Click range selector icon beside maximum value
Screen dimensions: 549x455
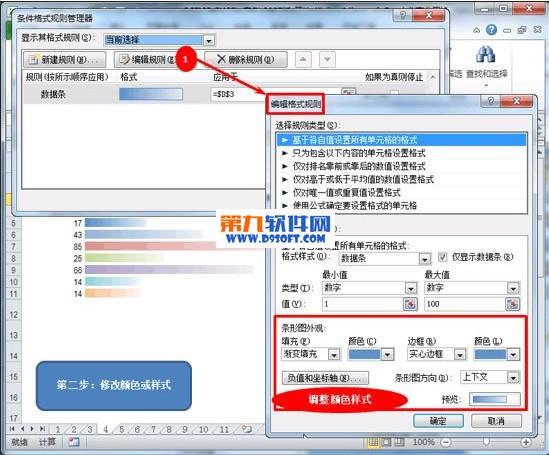pyautogui.click(x=513, y=304)
